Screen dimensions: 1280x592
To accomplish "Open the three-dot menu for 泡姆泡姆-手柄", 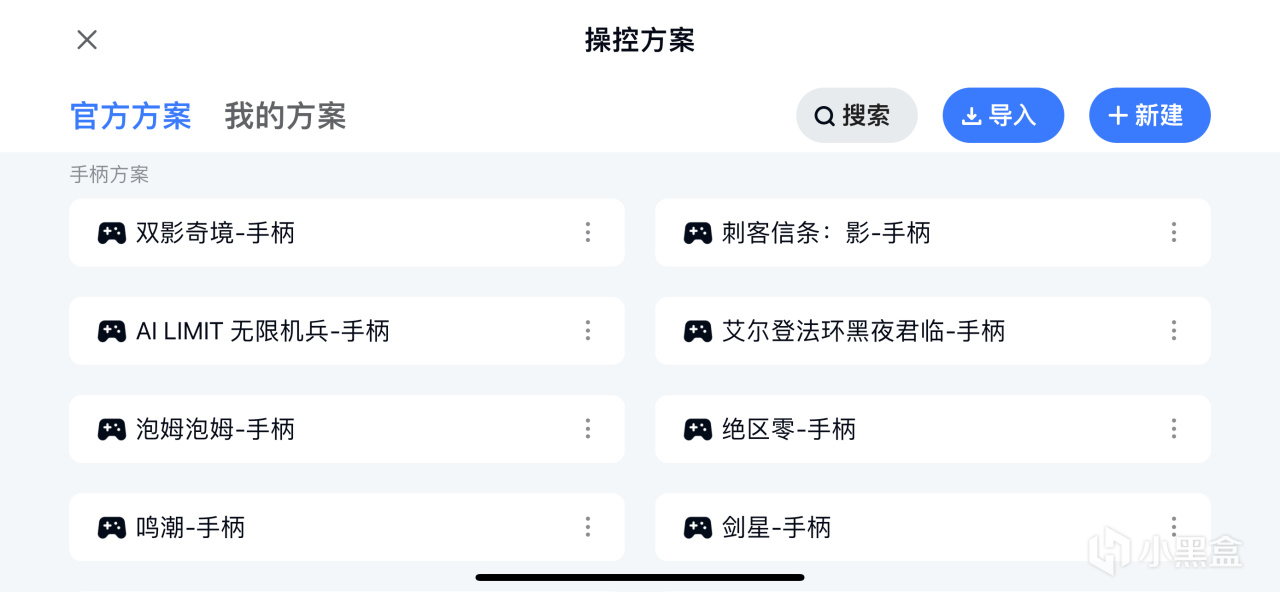I will tap(587, 428).
